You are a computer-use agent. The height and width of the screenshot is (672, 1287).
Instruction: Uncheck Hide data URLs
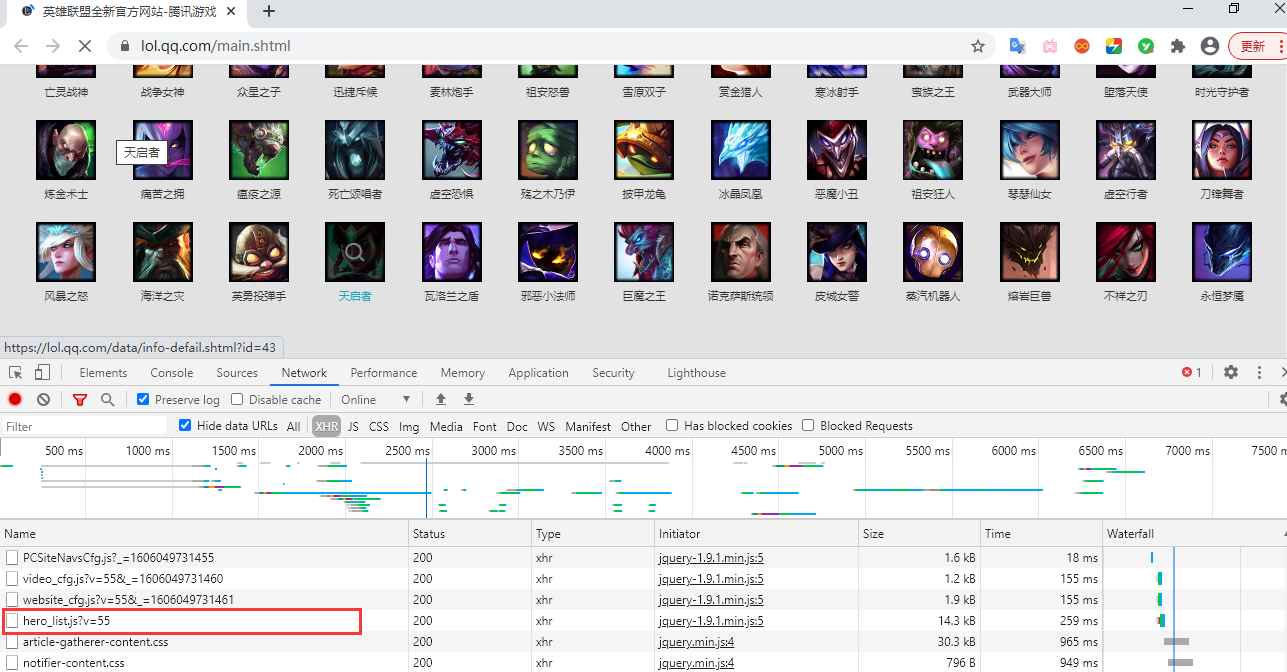(185, 425)
